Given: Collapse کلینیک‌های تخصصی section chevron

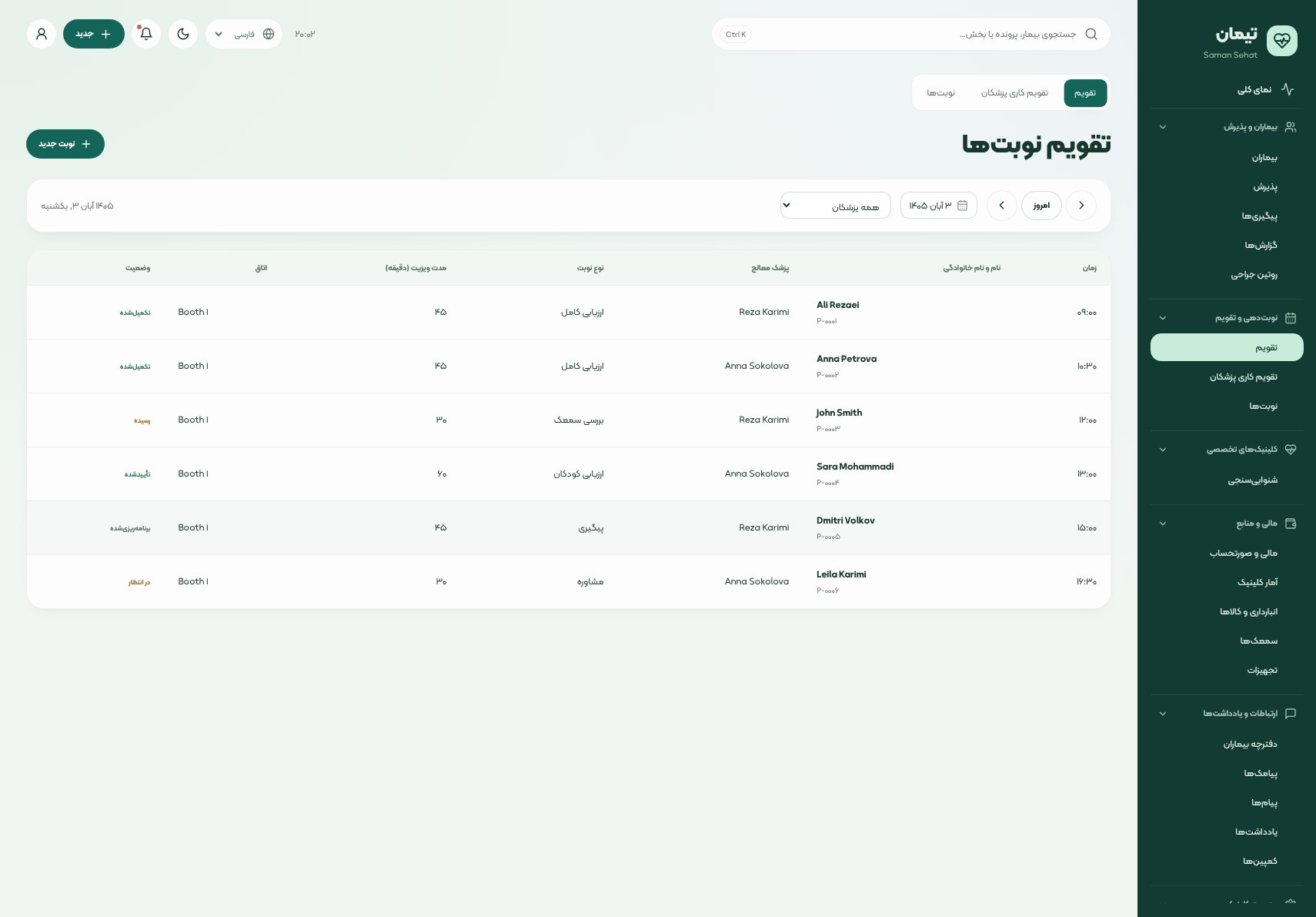Looking at the screenshot, I should click(1163, 450).
